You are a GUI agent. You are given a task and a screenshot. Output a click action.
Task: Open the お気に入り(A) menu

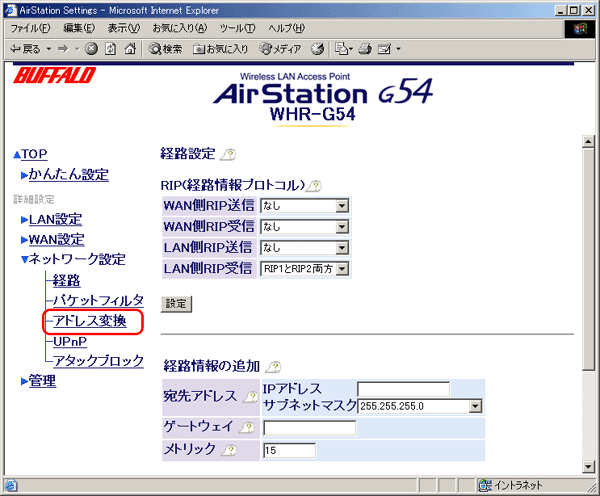tap(180, 28)
